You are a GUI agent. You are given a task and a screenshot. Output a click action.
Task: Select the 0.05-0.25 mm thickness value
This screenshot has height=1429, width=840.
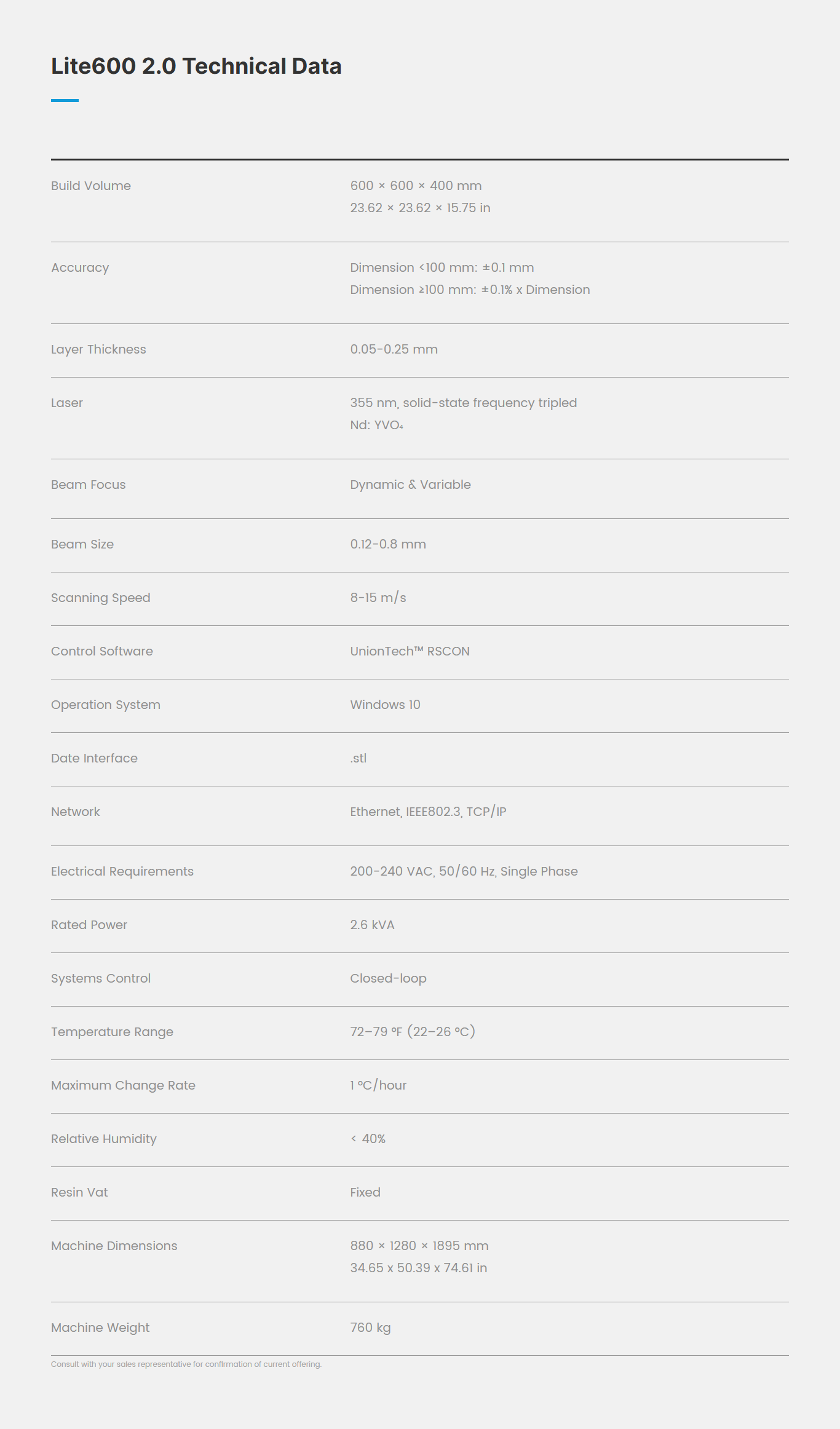(x=394, y=349)
